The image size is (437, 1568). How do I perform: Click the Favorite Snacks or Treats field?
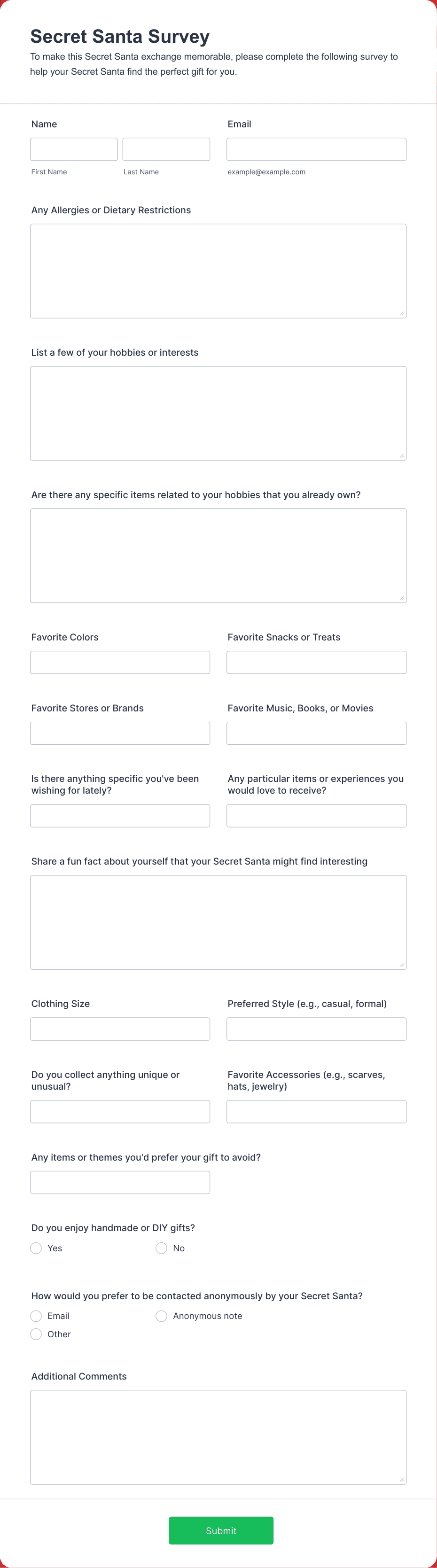[317, 662]
